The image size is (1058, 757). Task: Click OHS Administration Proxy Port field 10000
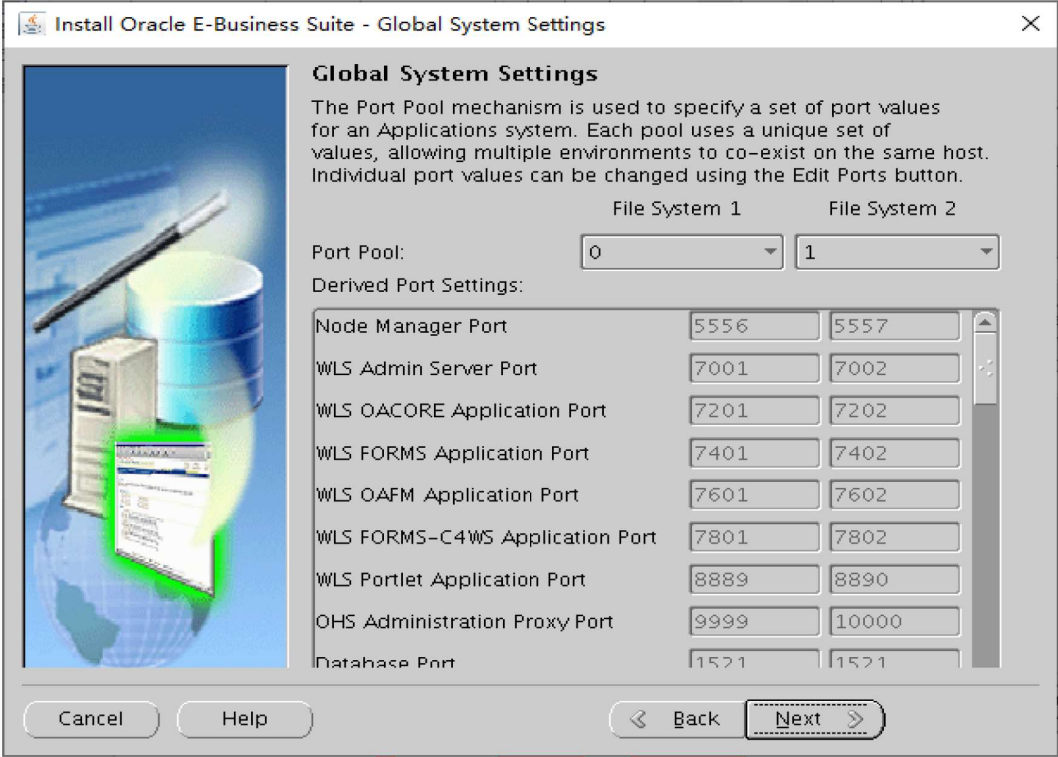(895, 621)
